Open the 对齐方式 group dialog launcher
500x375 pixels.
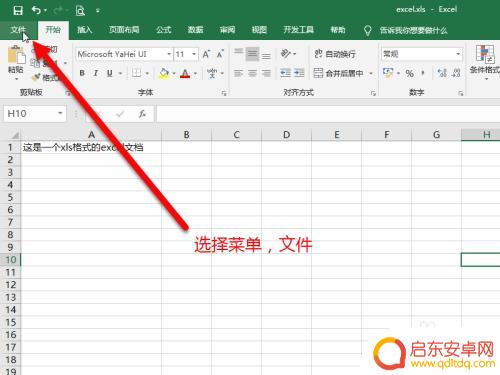pos(373,93)
